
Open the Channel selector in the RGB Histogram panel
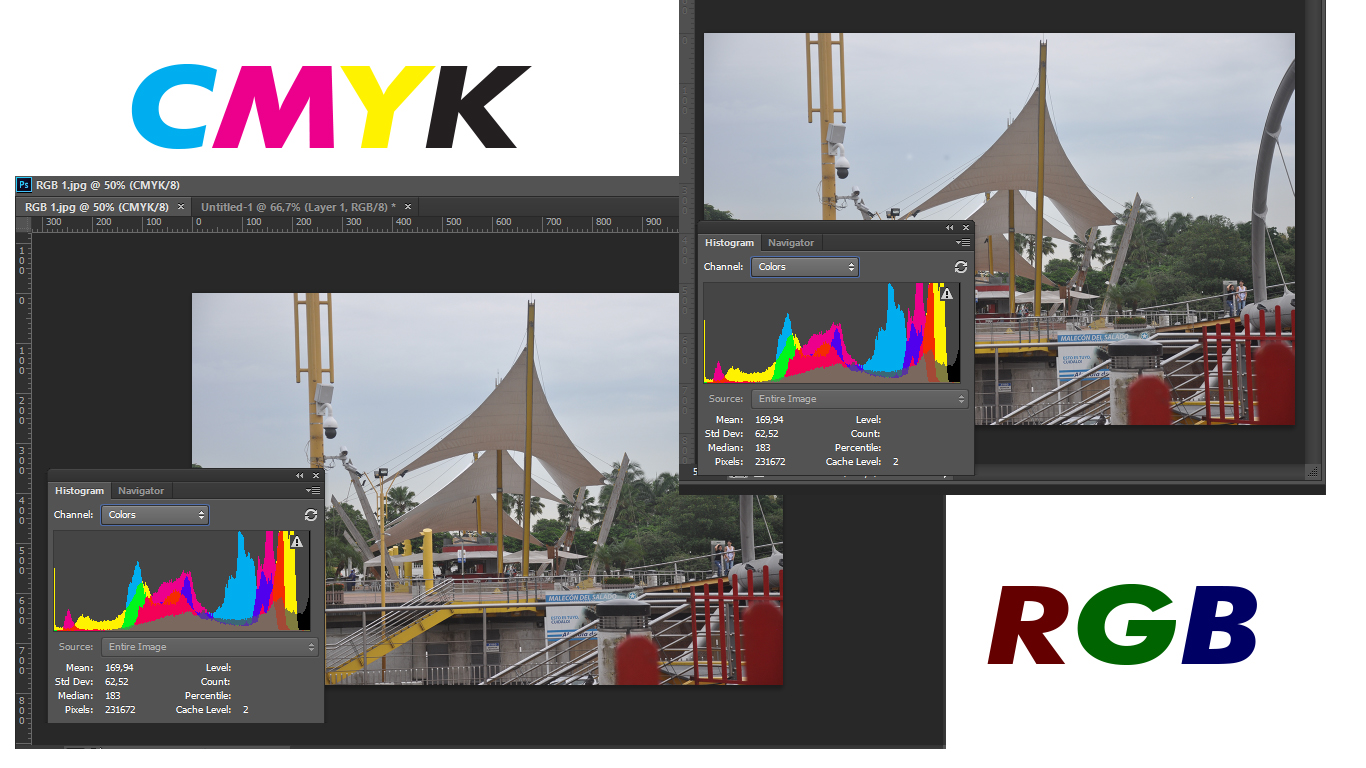tap(805, 266)
